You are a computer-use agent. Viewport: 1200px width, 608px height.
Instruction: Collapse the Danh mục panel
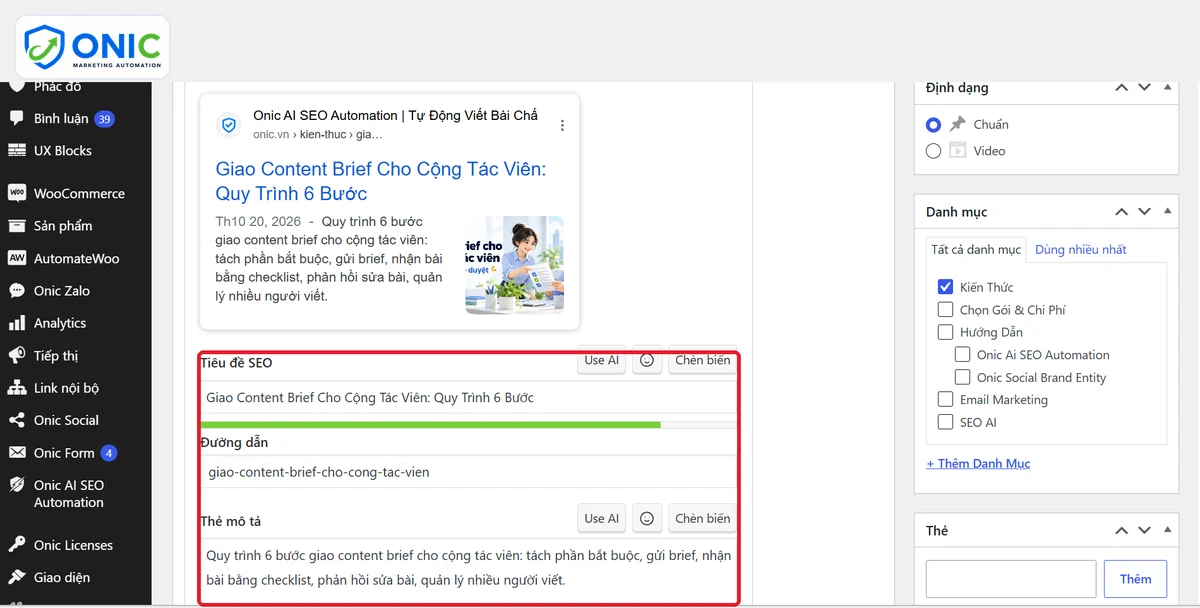click(x=1168, y=212)
